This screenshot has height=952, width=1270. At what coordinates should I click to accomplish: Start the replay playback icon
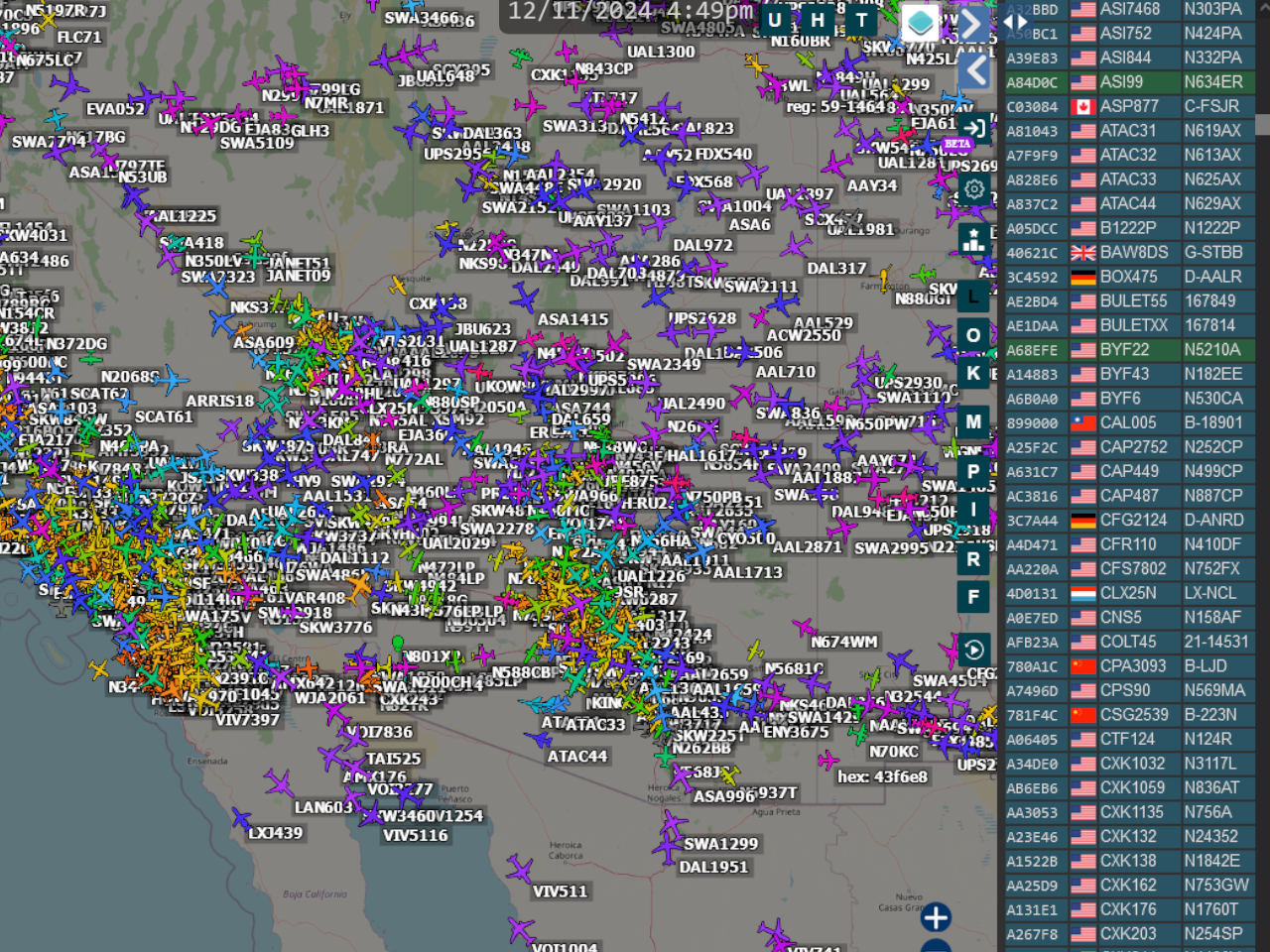[974, 650]
